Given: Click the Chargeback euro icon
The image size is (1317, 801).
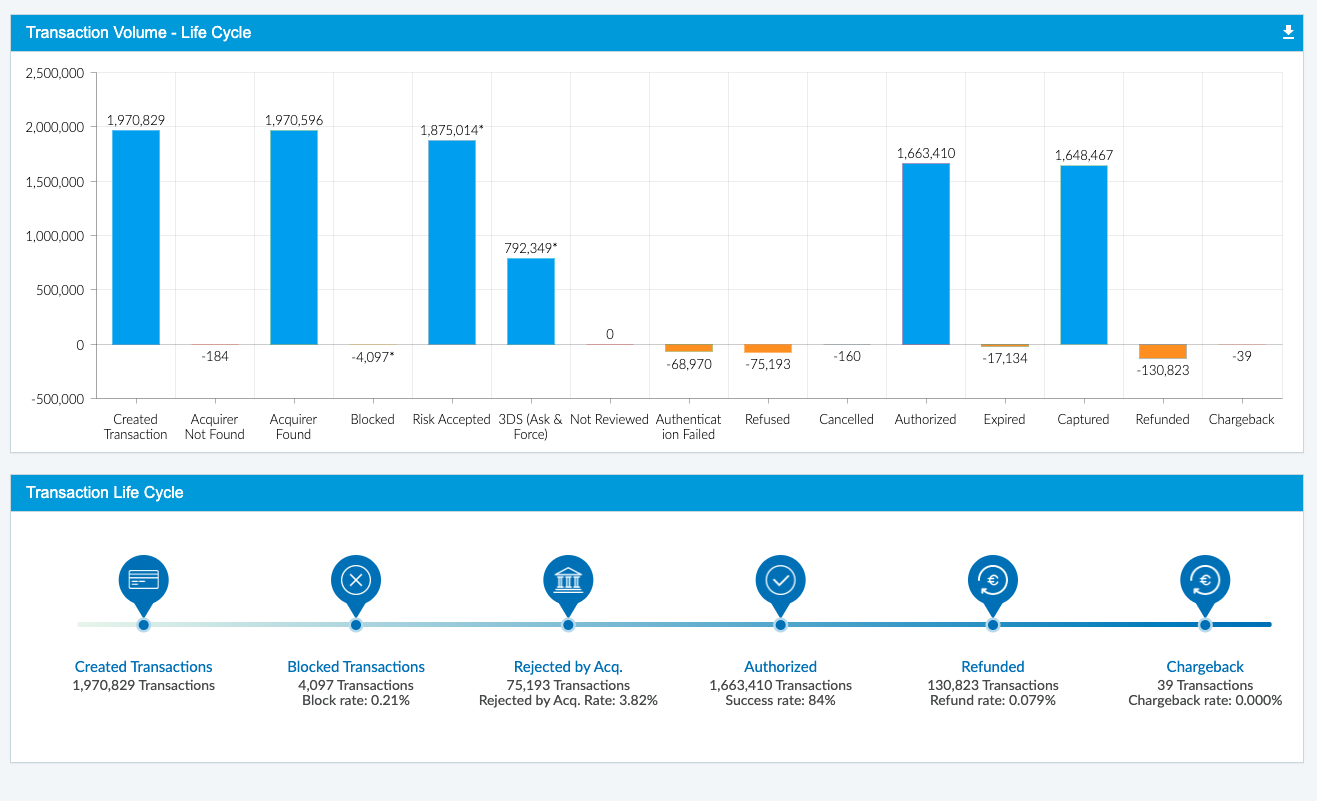Looking at the screenshot, I should [1205, 578].
